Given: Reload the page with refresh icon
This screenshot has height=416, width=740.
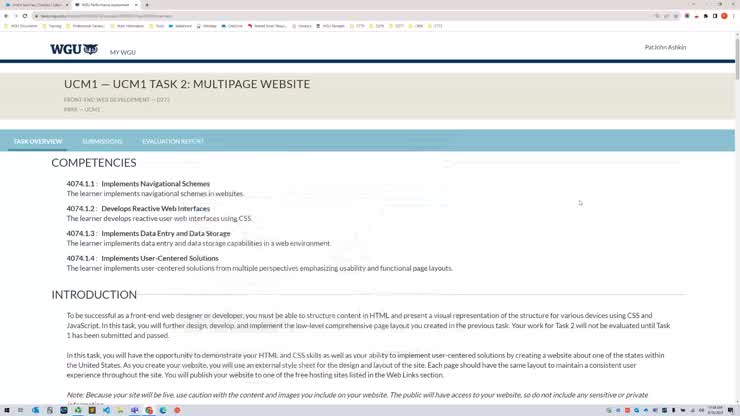Looking at the screenshot, I should [27, 16].
